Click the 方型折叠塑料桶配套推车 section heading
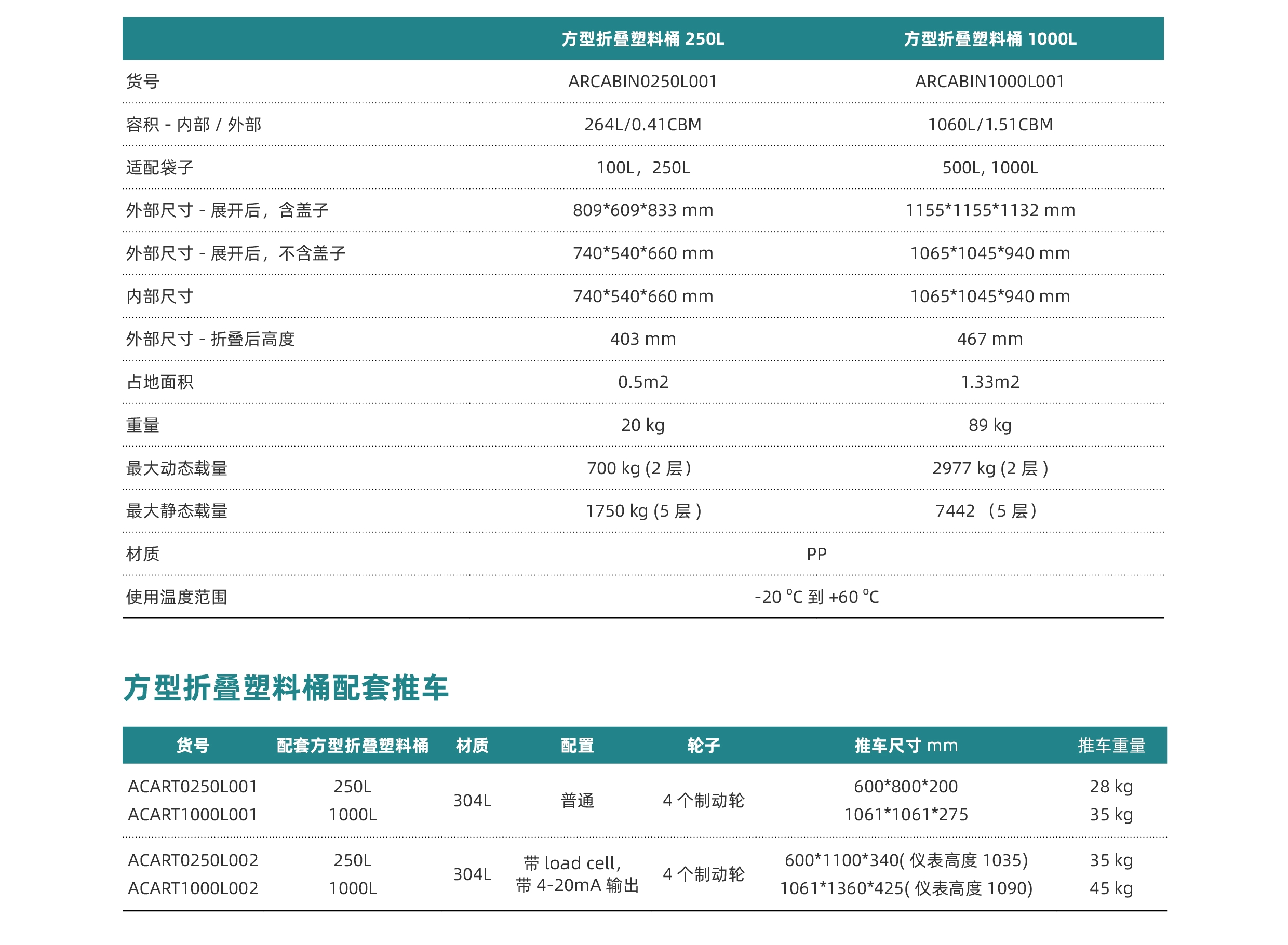The height and width of the screenshot is (945, 1288). tap(286, 687)
